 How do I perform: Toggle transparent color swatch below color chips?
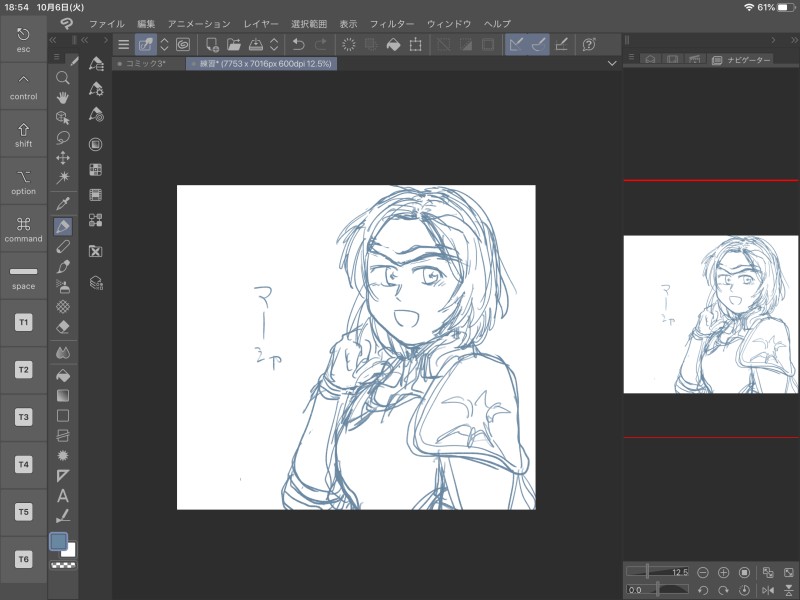[63, 565]
